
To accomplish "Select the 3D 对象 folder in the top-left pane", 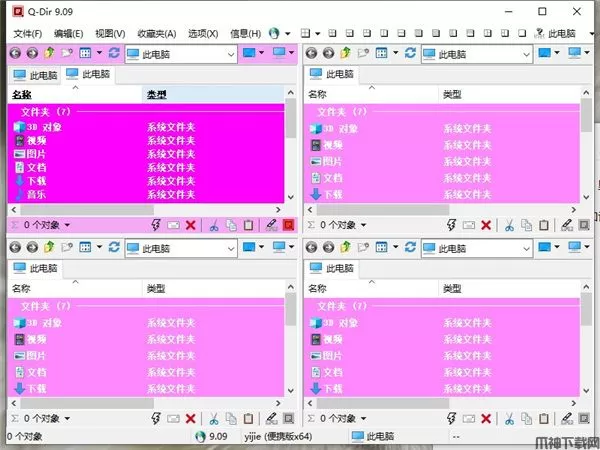I will pos(38,127).
